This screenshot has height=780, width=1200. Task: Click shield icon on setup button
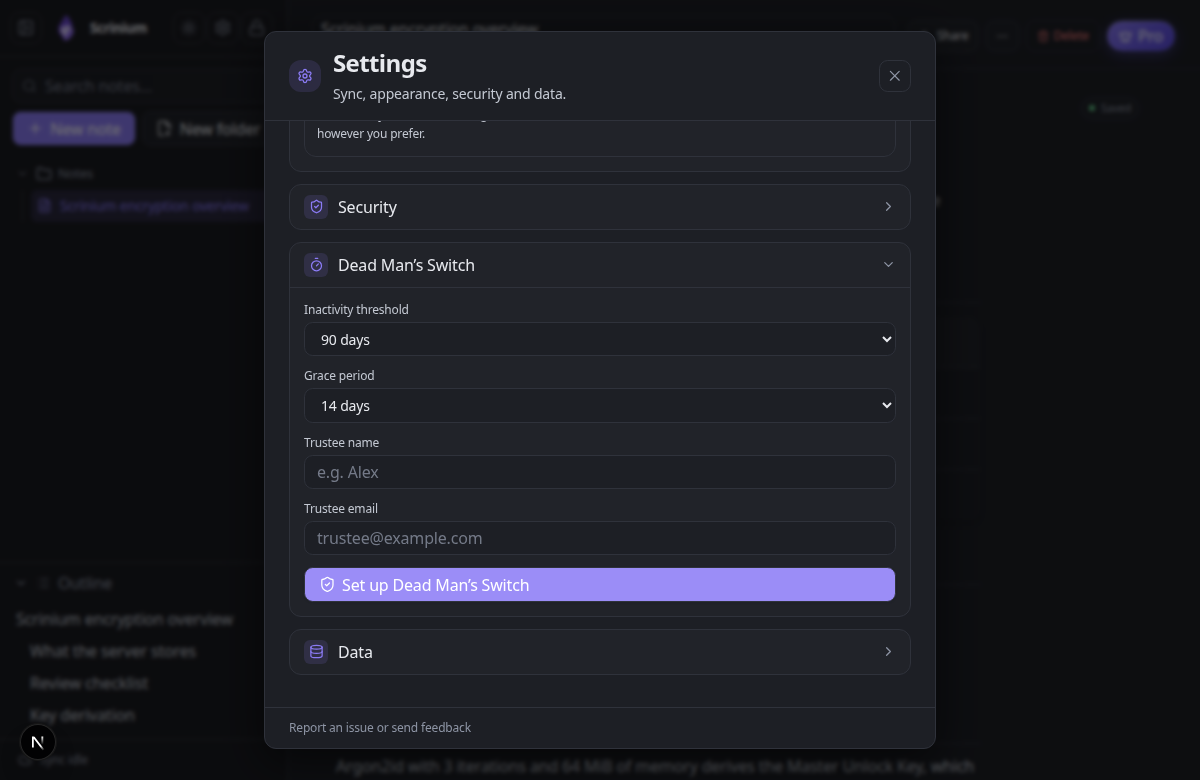click(x=327, y=585)
